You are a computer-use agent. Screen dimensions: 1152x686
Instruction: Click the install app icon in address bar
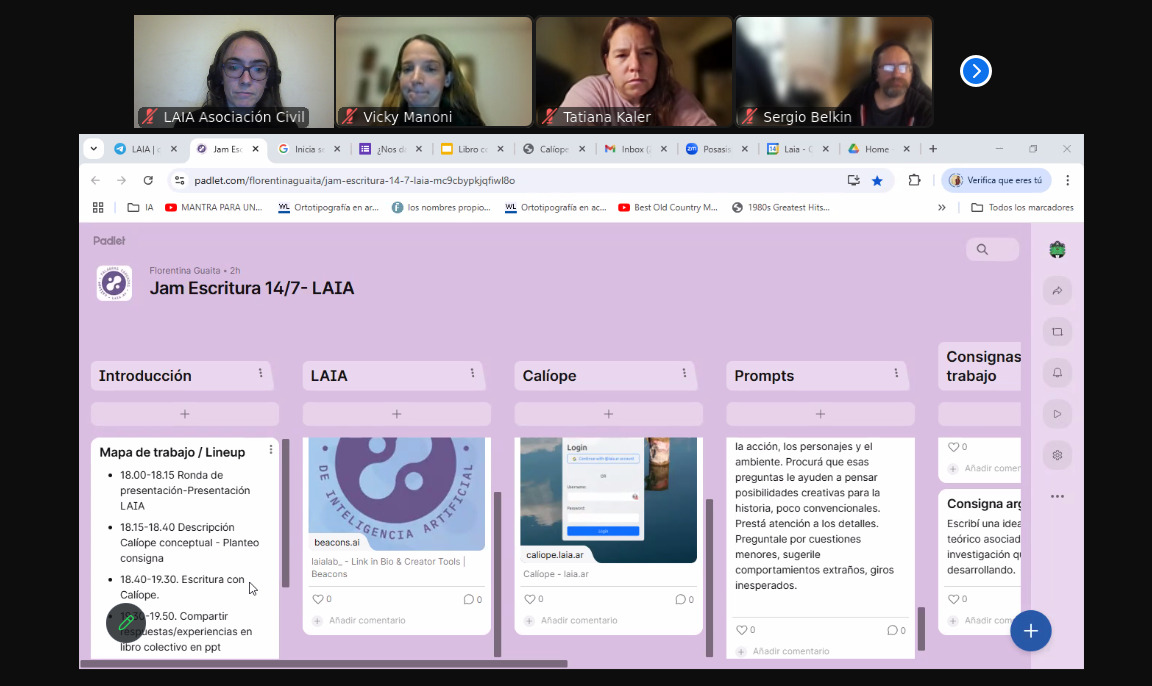pos(853,180)
